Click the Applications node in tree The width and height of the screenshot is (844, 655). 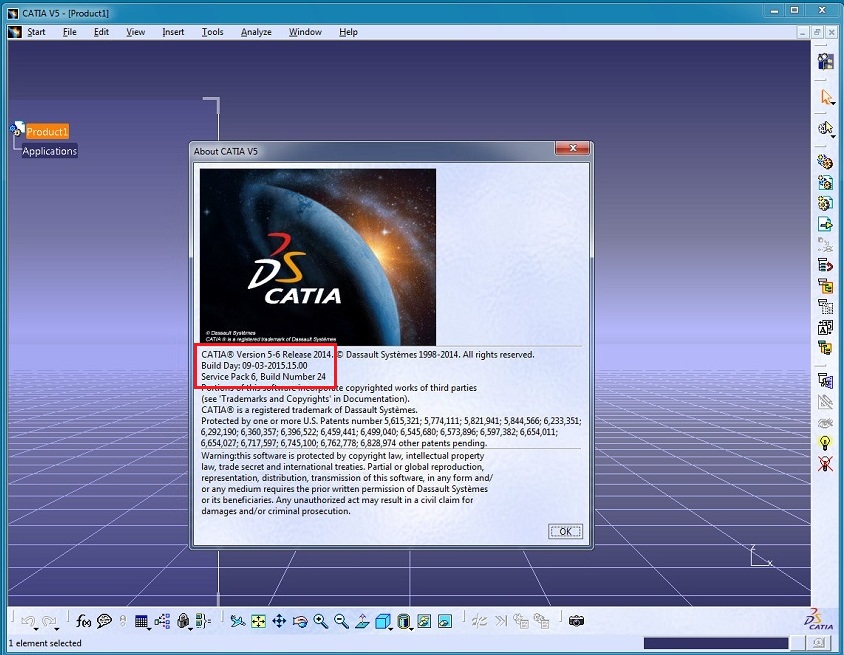point(50,151)
